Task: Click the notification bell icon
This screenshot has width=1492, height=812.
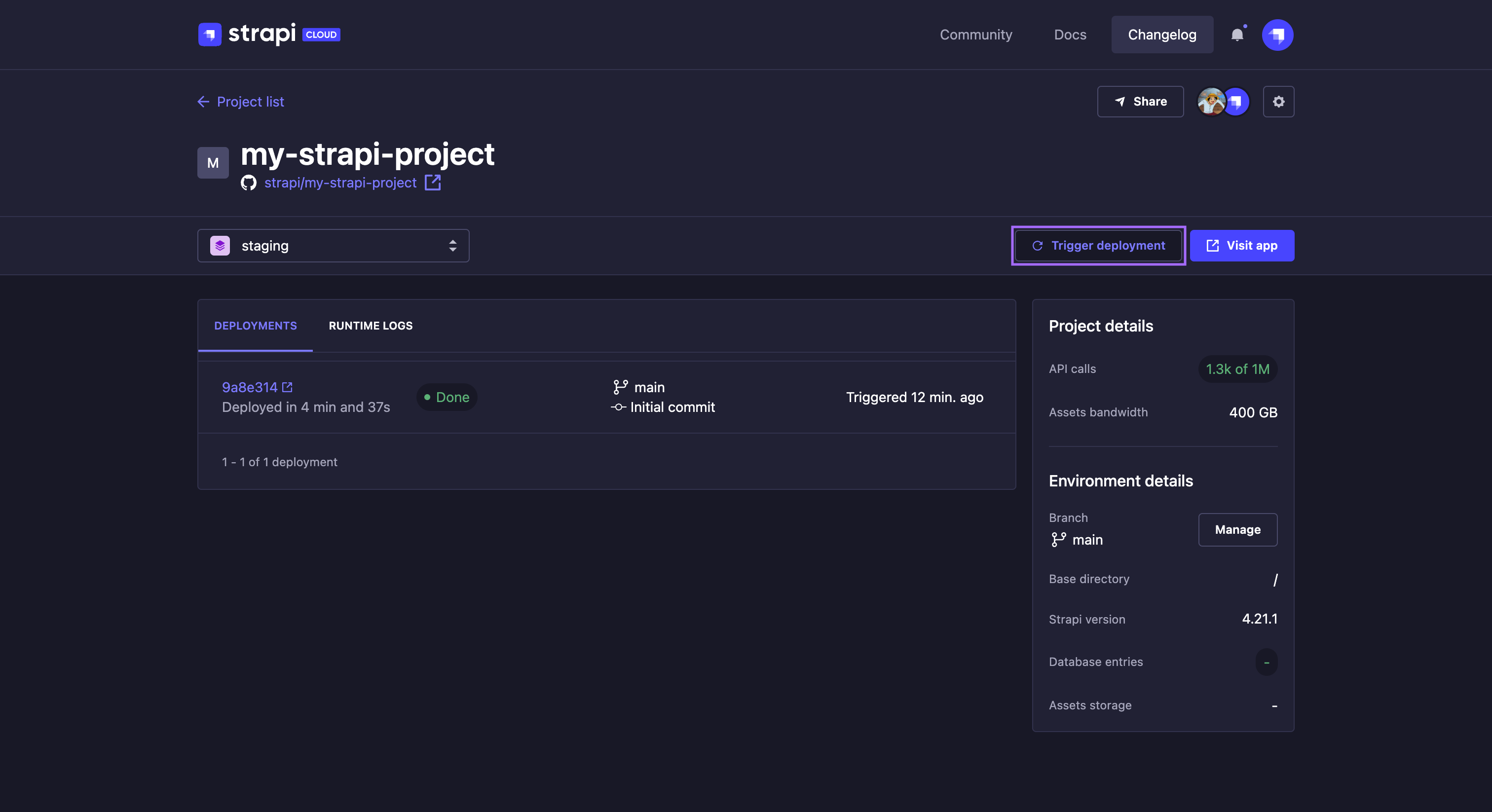Action: 1237,34
